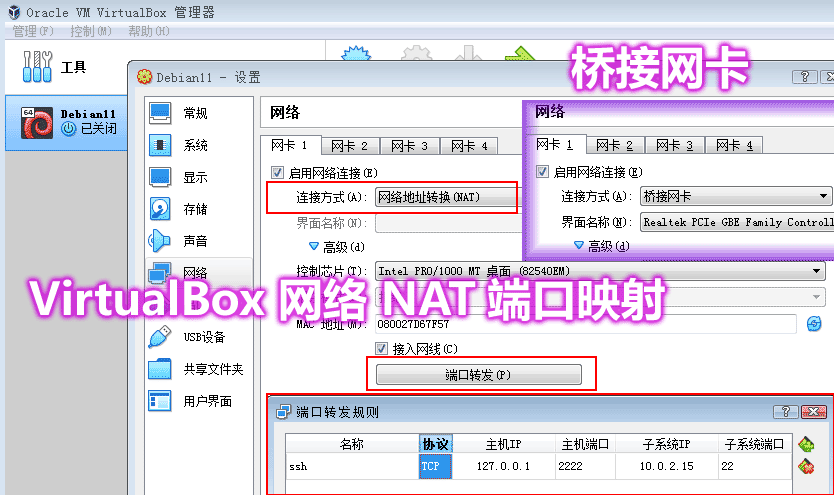Open the disabled dropdown arrow below 控制芯片
Screen dimensions: 834x495
click(816, 297)
